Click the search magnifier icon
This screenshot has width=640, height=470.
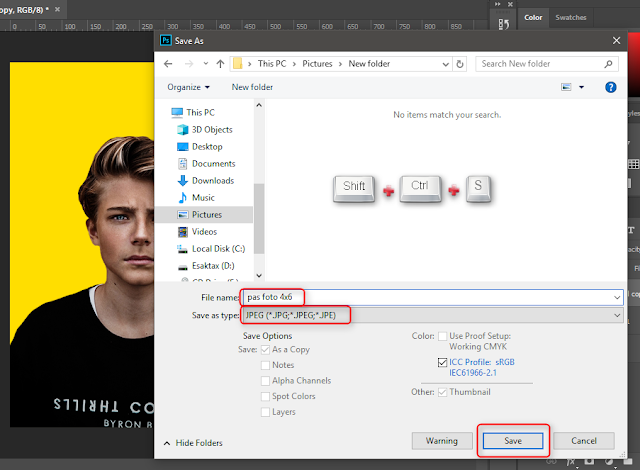point(609,64)
